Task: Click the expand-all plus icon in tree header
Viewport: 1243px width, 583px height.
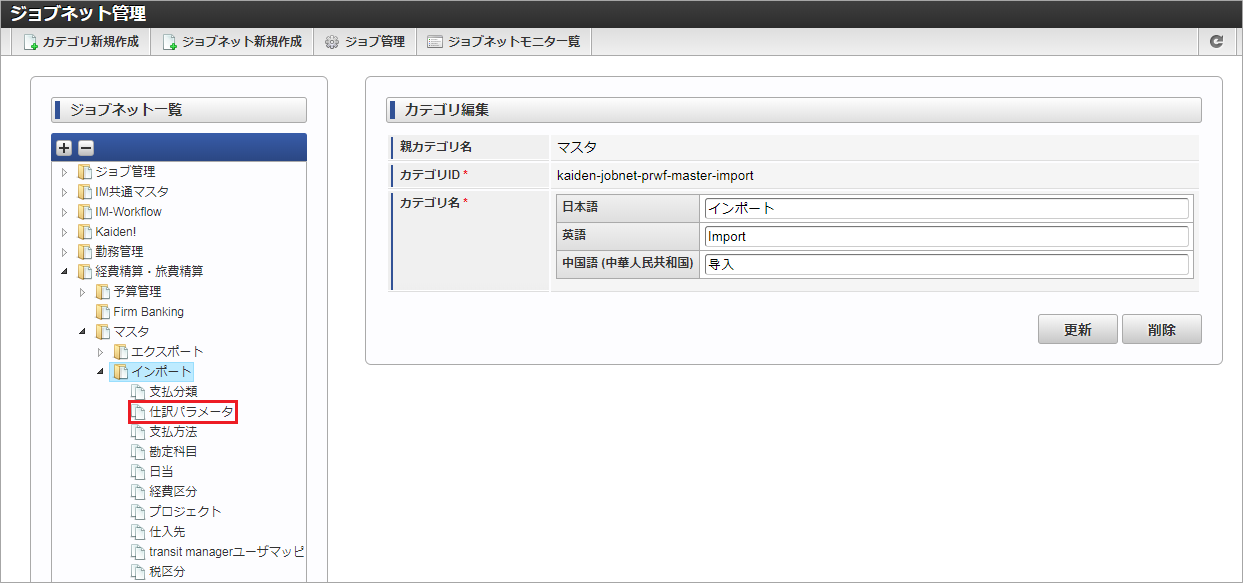Action: click(x=64, y=148)
